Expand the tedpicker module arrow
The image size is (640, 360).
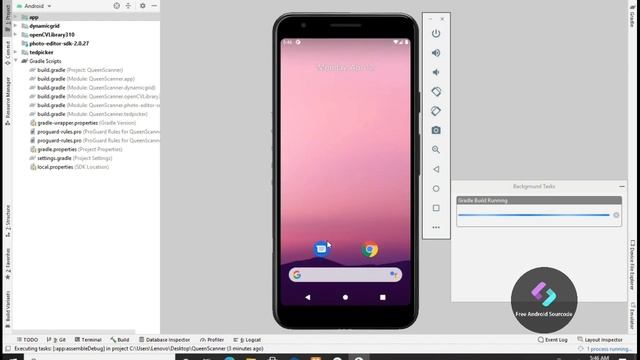click(x=16, y=52)
